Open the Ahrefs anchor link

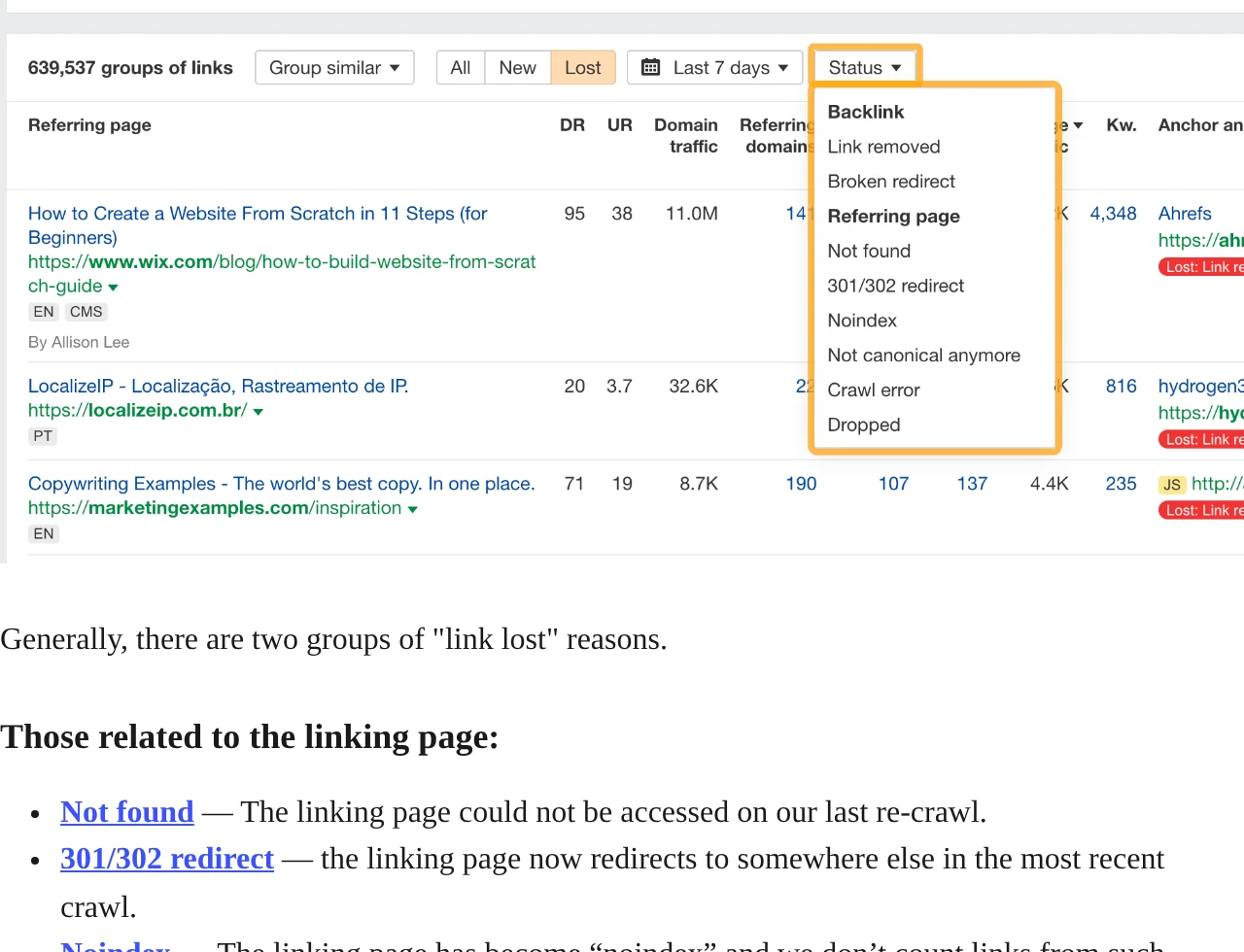click(1185, 214)
